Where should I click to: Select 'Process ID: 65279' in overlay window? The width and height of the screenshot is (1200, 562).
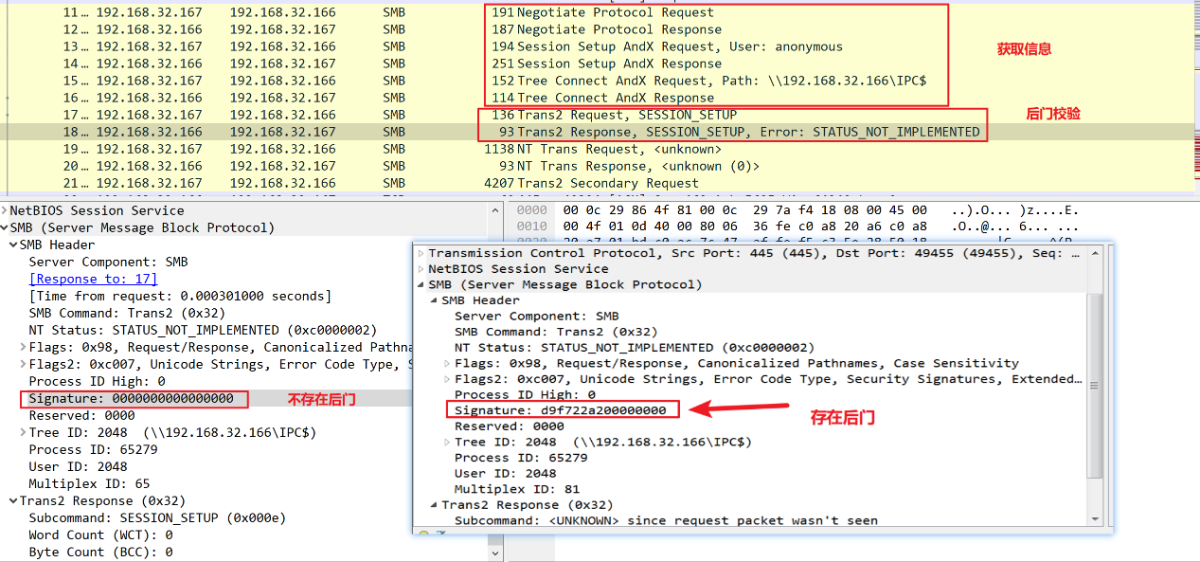(x=521, y=457)
